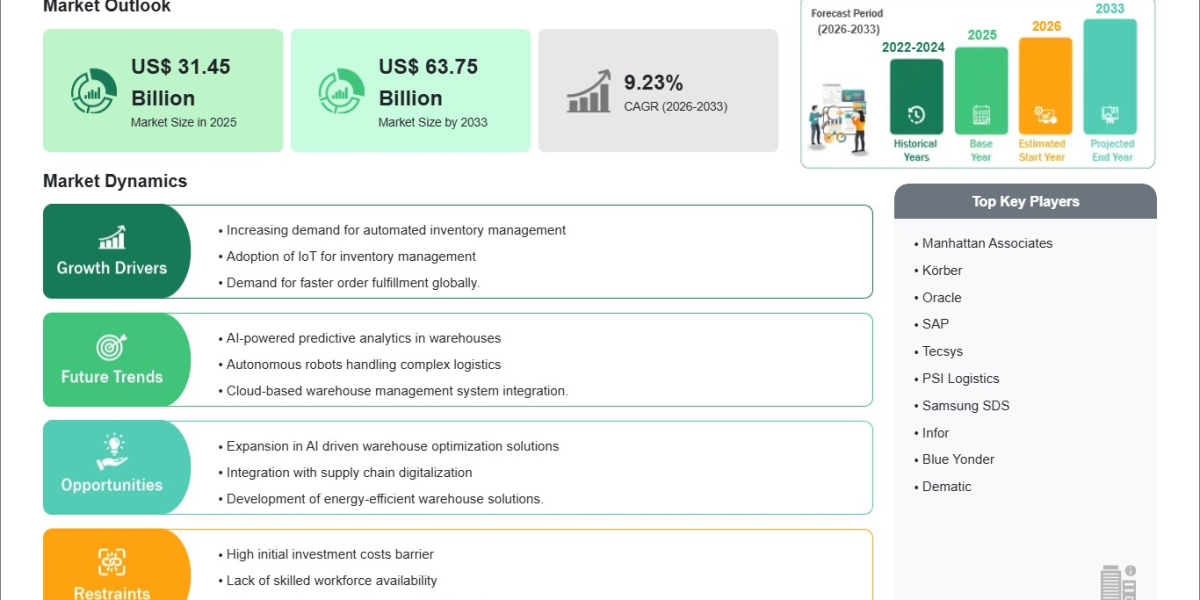Click the donut chart icon beside US$ 63.75 Billion
The height and width of the screenshot is (600, 1200).
pos(341,91)
